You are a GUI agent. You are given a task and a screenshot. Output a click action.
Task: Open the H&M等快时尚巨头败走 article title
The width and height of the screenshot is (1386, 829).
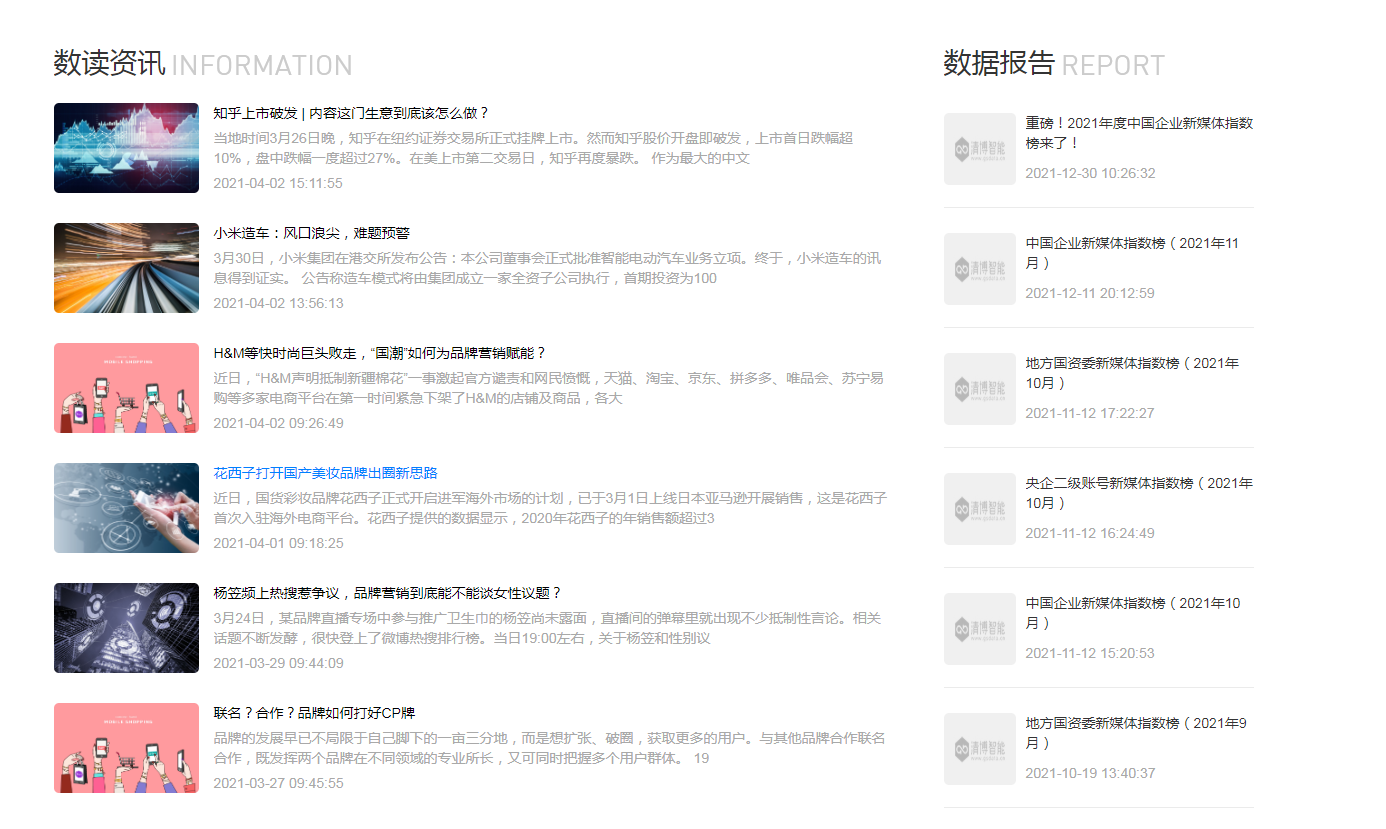380,353
